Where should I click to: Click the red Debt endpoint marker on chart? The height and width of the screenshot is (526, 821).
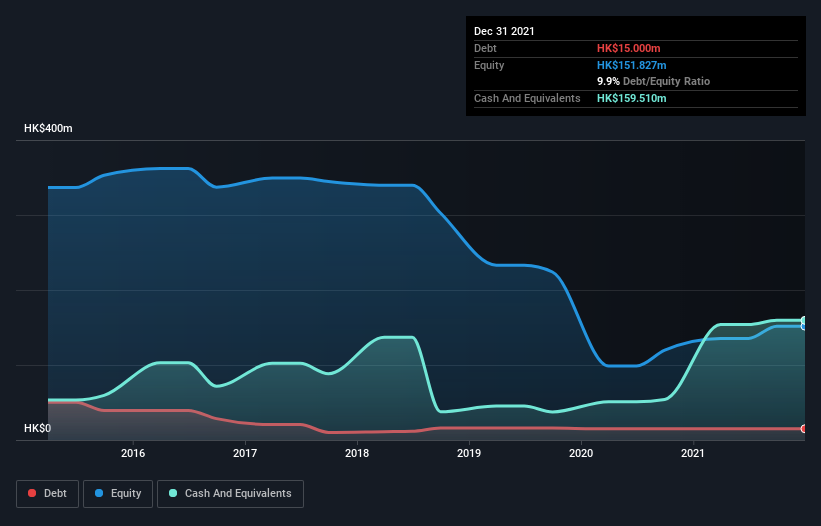point(804,429)
